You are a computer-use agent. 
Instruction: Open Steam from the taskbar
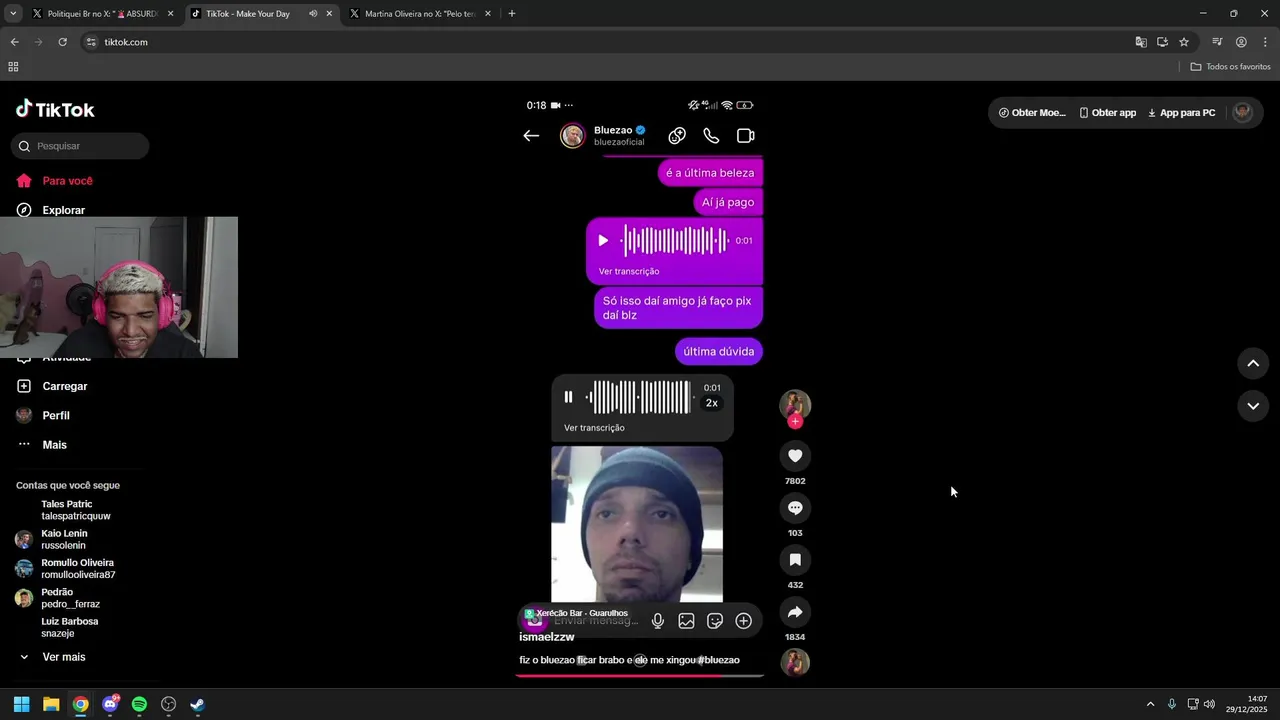pos(198,704)
